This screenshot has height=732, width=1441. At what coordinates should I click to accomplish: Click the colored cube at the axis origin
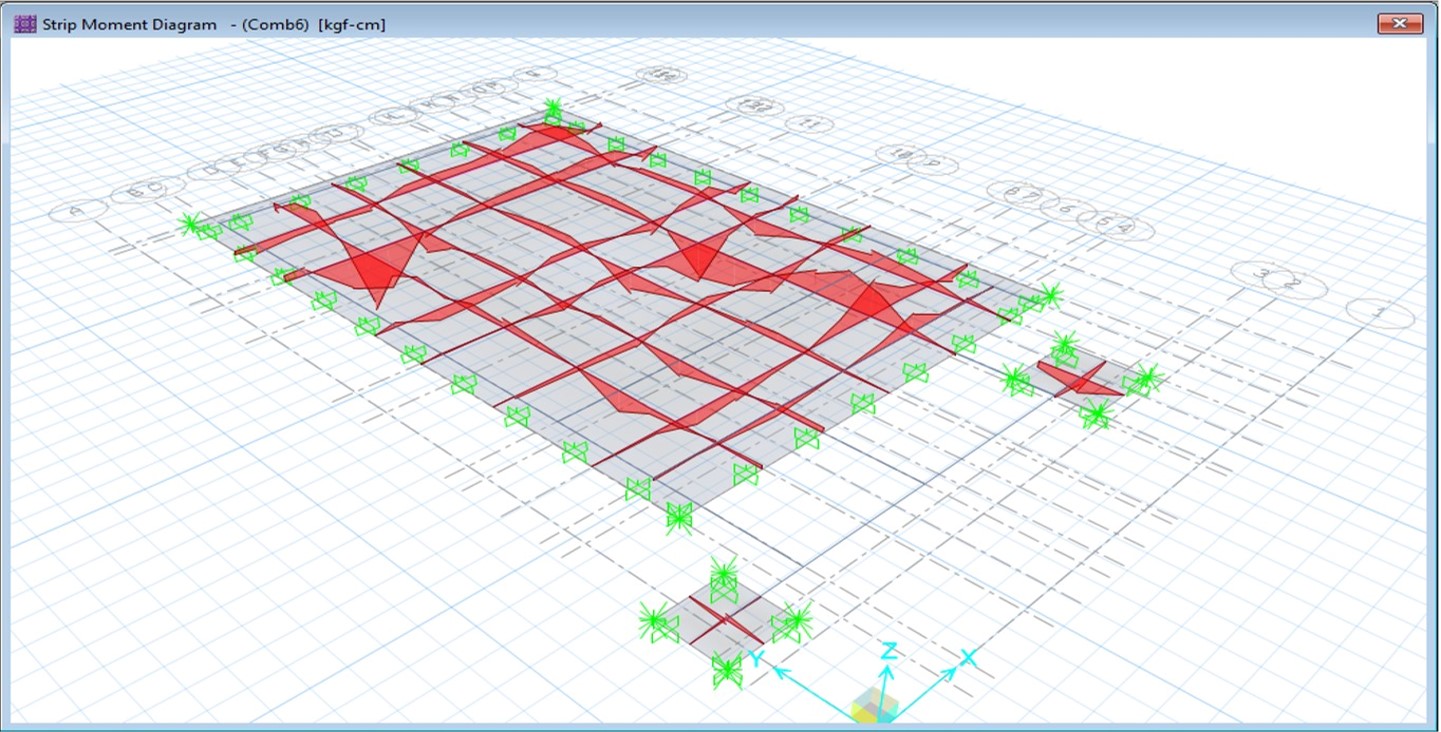875,705
